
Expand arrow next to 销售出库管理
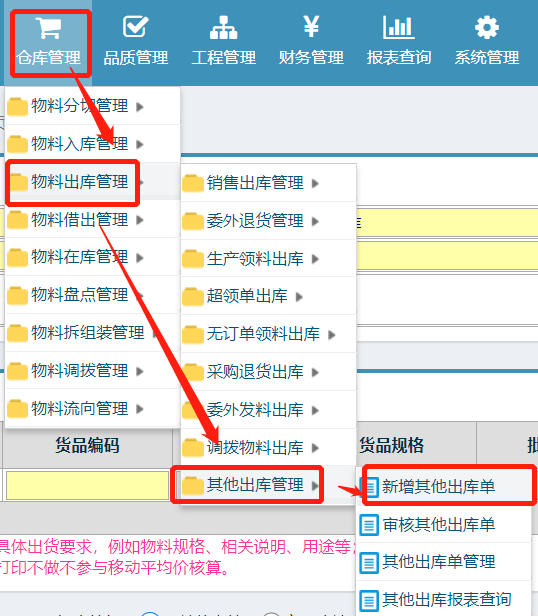pyautogui.click(x=315, y=183)
